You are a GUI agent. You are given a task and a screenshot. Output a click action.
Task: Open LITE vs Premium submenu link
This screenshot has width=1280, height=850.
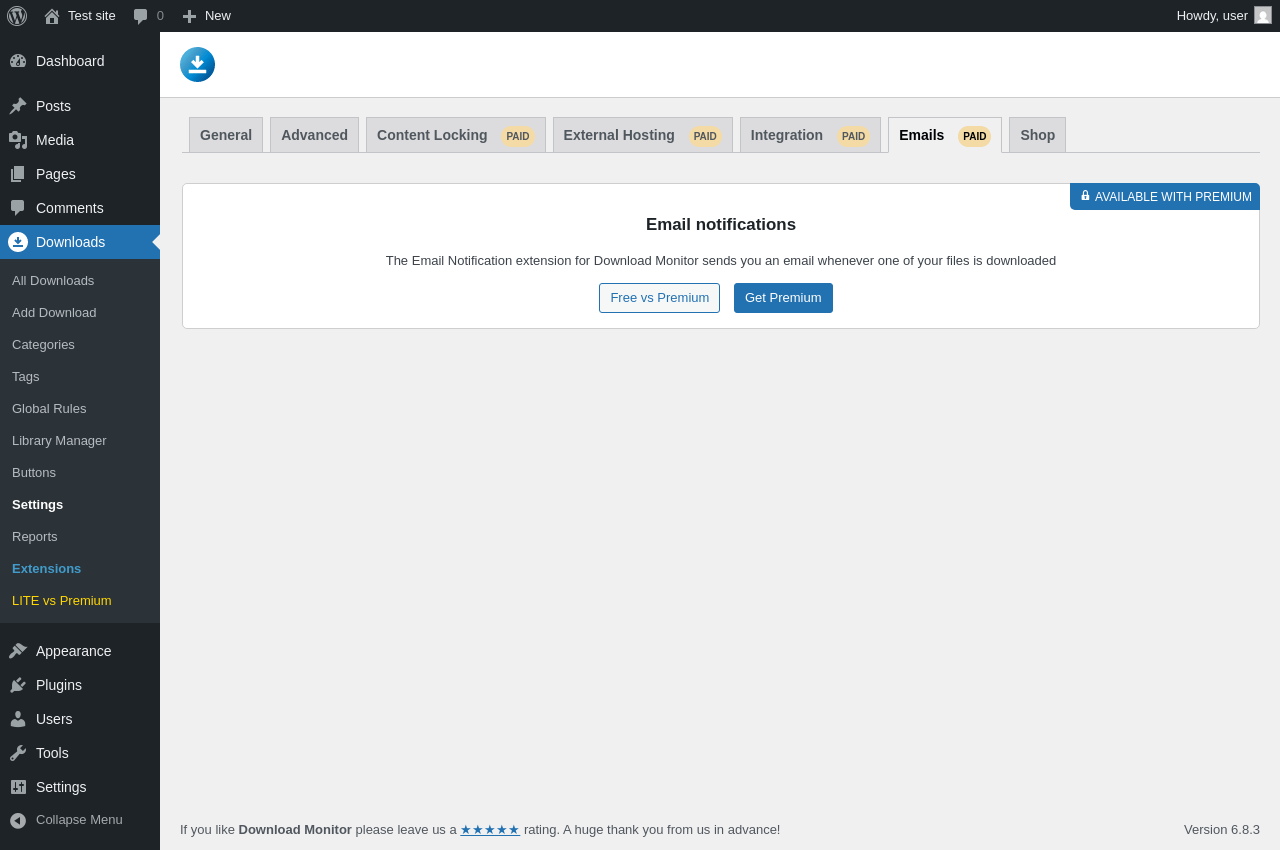tap(62, 601)
